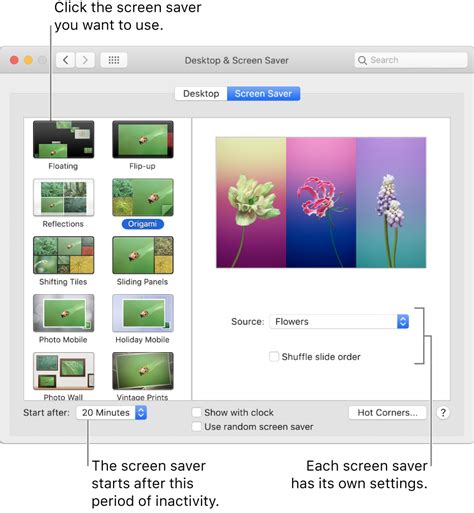Click into the Search field
Viewport: 474px width, 513px height.
(x=411, y=60)
